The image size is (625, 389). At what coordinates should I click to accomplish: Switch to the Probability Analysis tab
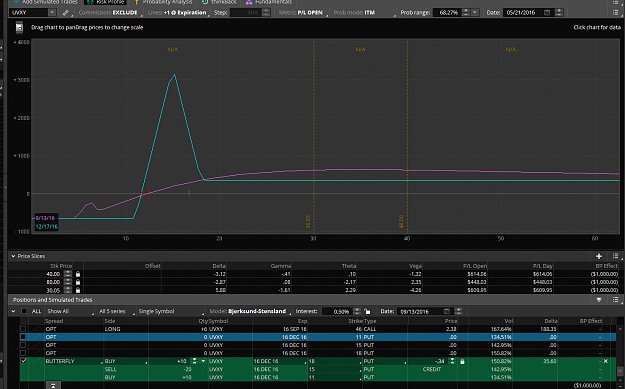coord(166,2)
